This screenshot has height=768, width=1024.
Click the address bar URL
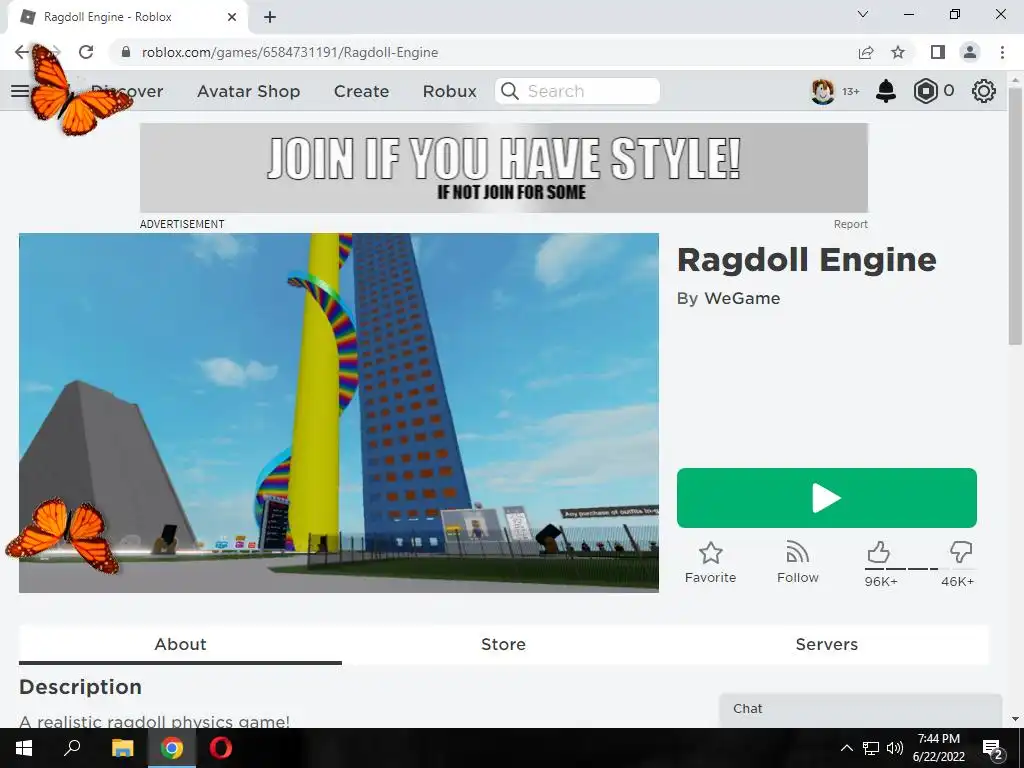[x=289, y=52]
